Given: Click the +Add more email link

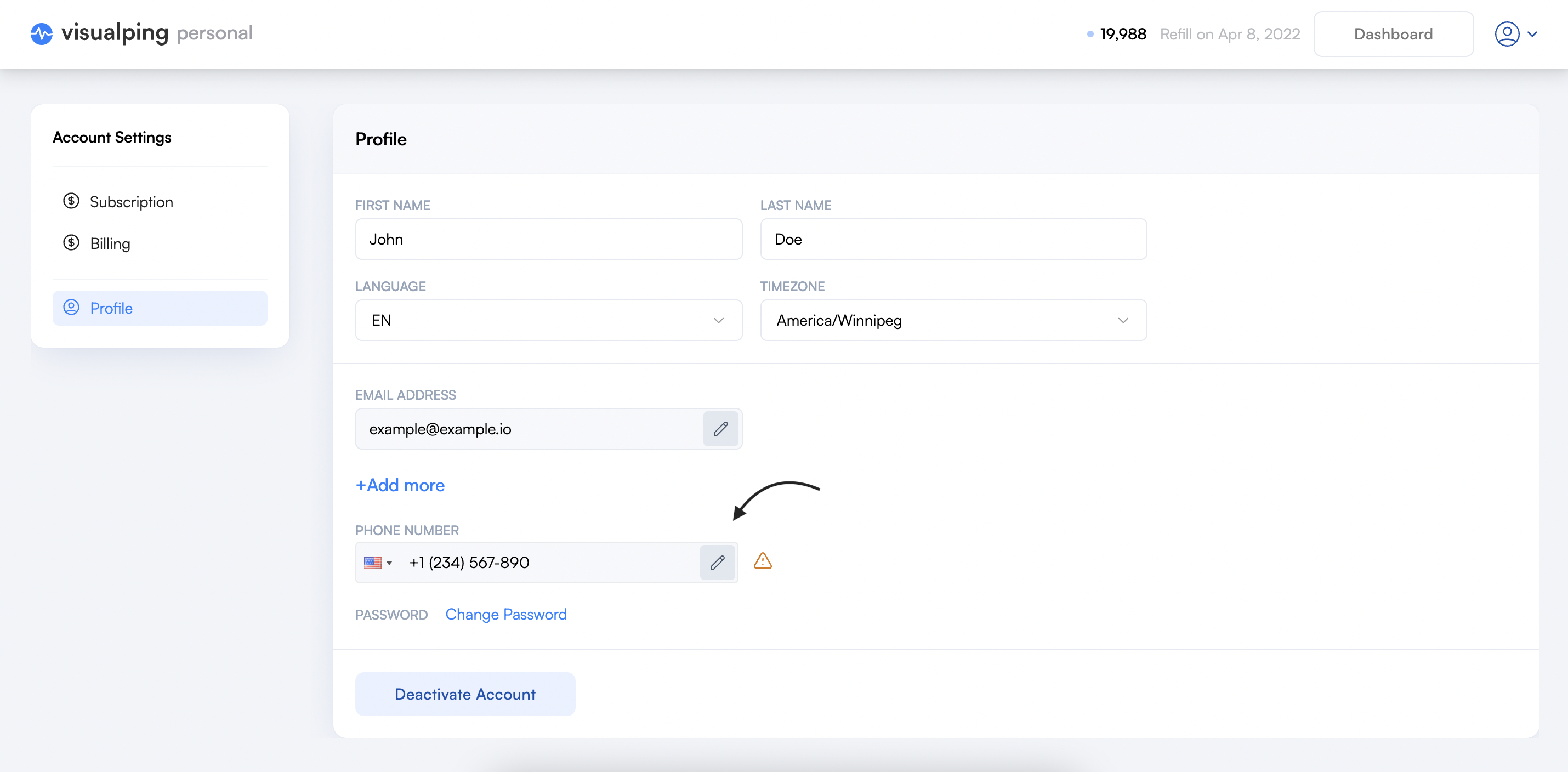Looking at the screenshot, I should 400,485.
